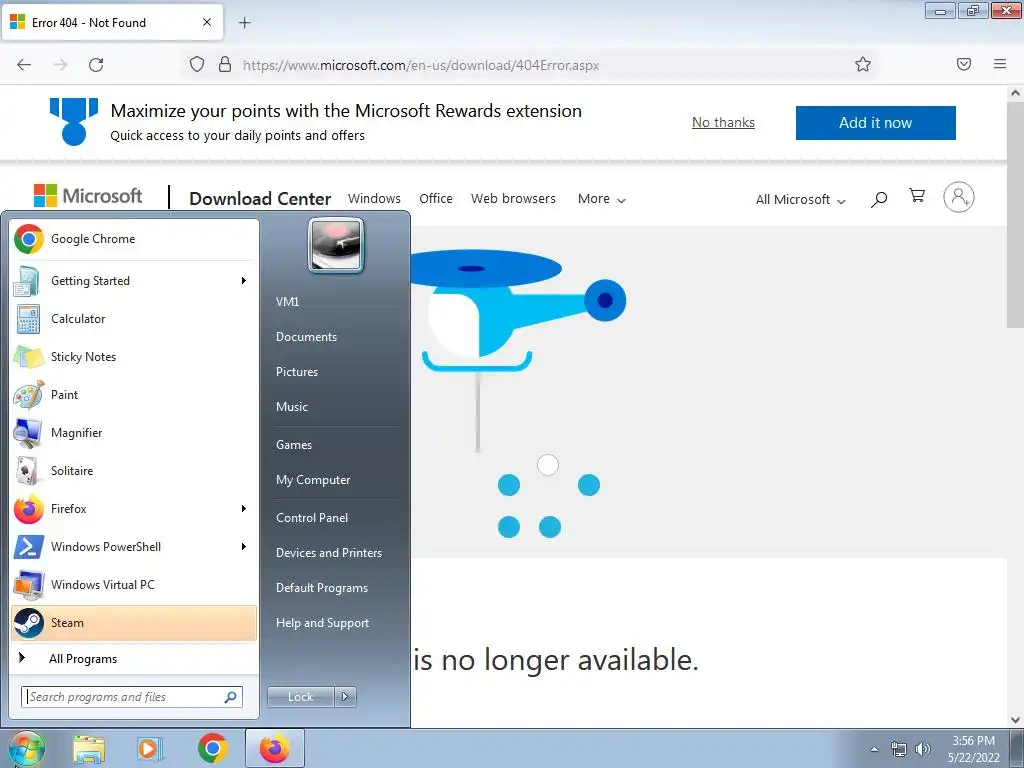The image size is (1024, 768).
Task: Click the Add it now button
Action: pyautogui.click(x=875, y=123)
